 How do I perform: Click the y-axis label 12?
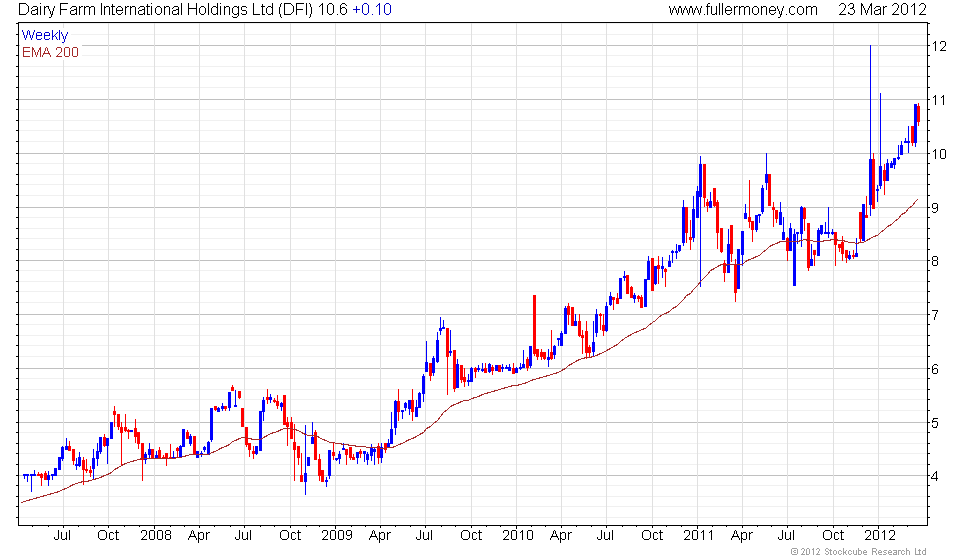939,46
